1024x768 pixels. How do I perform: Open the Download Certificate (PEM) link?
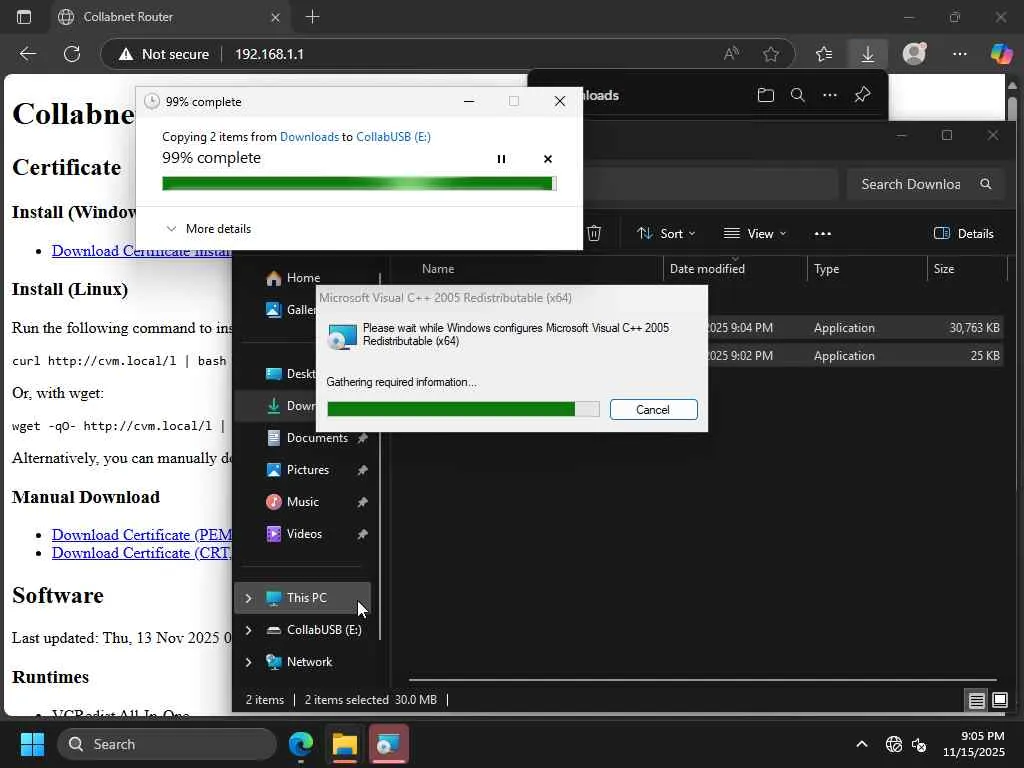(x=142, y=535)
